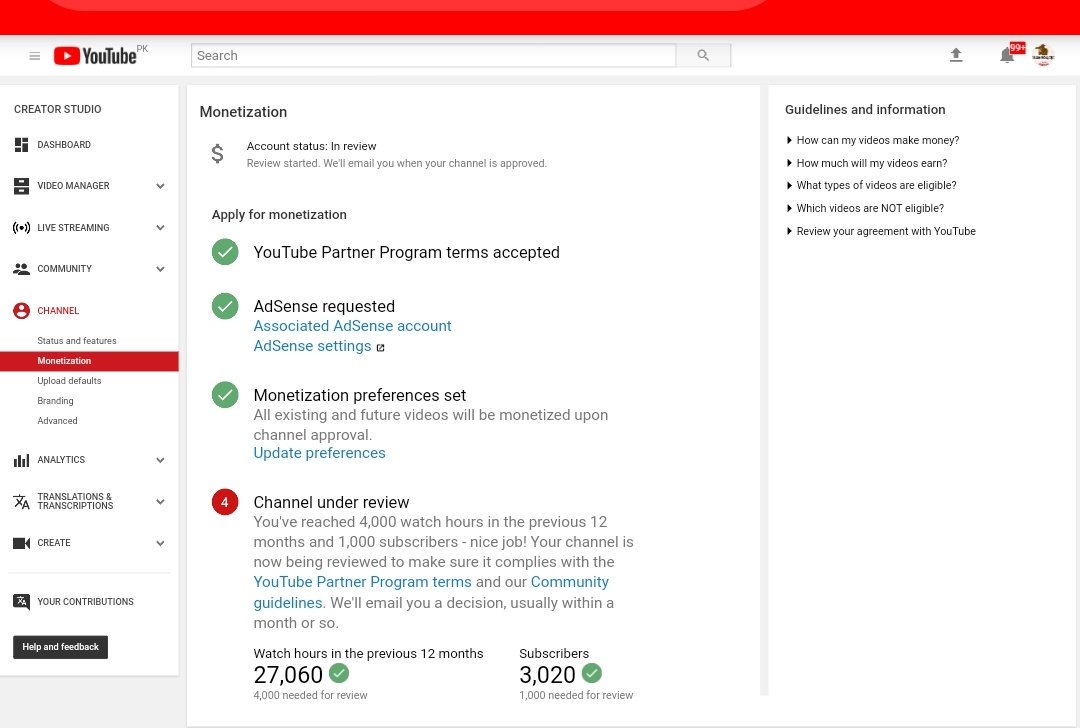Image resolution: width=1080 pixels, height=728 pixels.
Task: Expand 'What types of videos are eligible?'
Action: click(x=871, y=185)
